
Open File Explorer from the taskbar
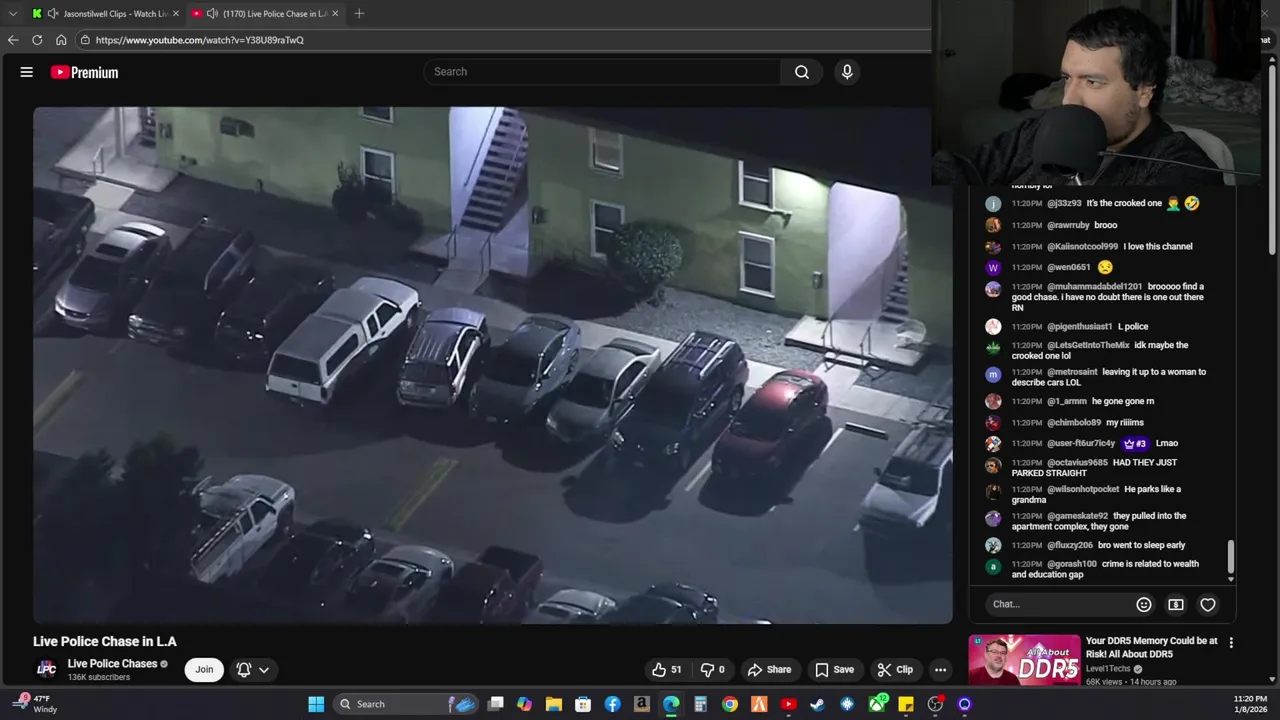554,704
